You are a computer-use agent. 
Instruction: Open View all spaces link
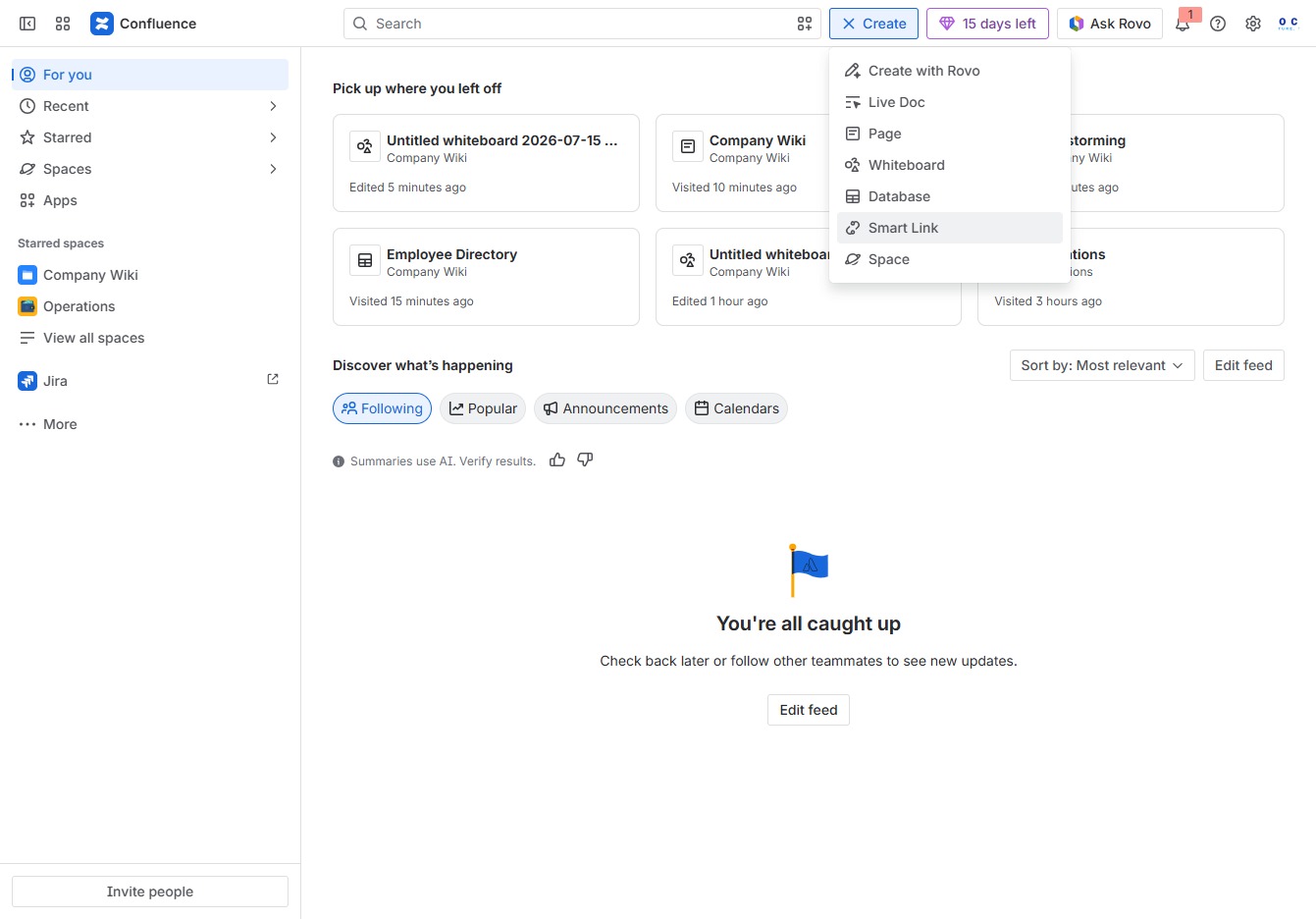[x=150, y=338]
